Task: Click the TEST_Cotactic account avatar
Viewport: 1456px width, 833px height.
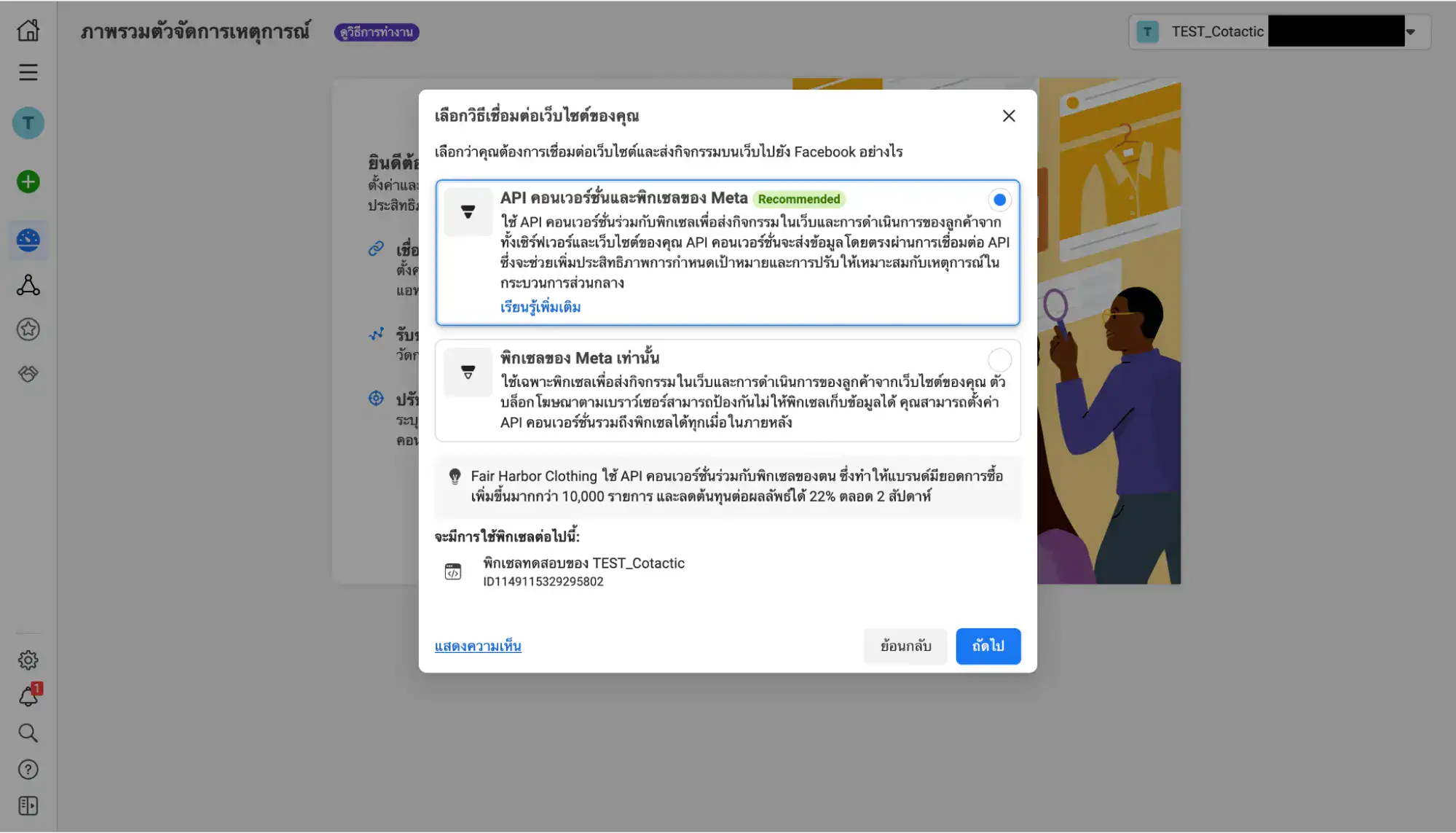Action: (x=1147, y=31)
